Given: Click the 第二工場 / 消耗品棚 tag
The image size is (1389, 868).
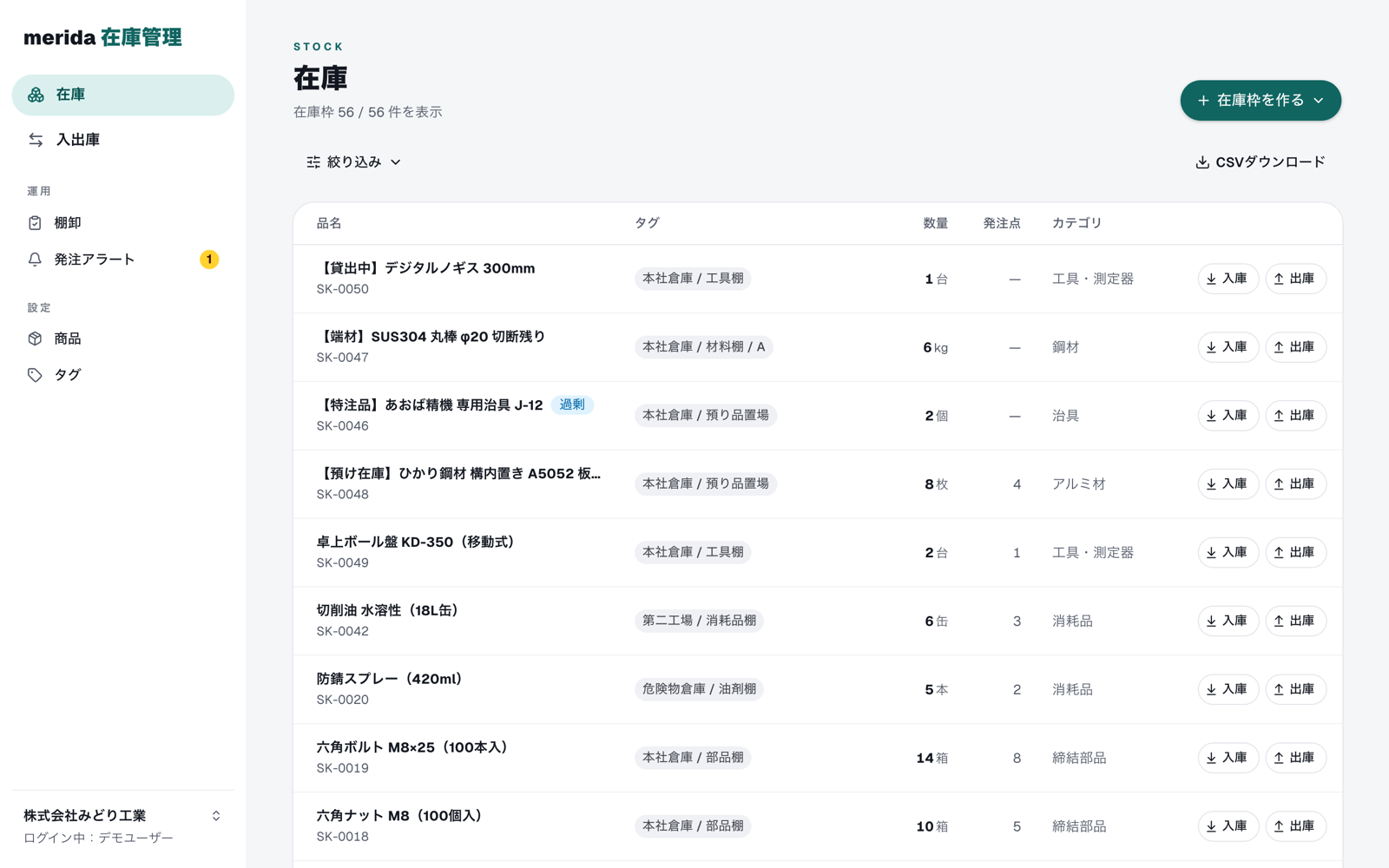Looking at the screenshot, I should tap(699, 621).
